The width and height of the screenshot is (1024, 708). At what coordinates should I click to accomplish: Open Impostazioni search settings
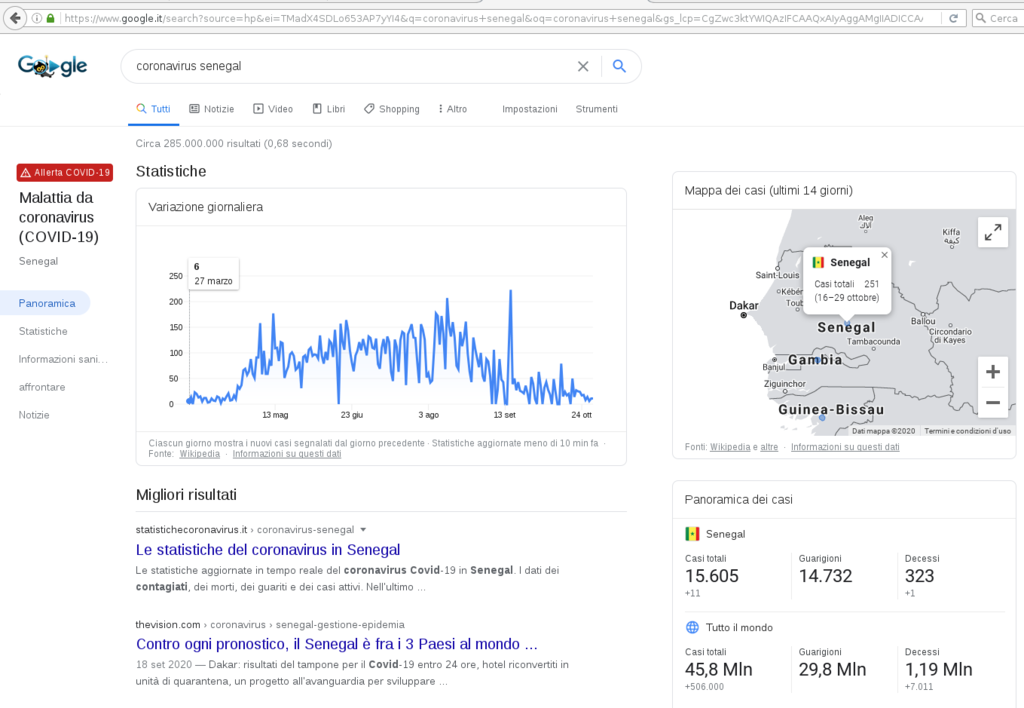(530, 109)
